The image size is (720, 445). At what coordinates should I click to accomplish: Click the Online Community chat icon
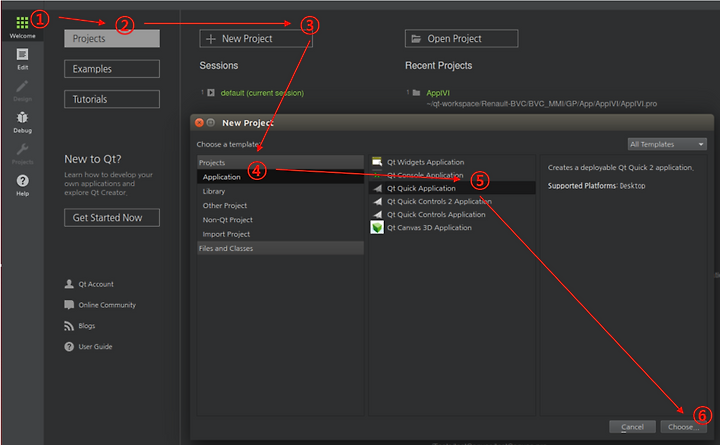[x=69, y=305]
